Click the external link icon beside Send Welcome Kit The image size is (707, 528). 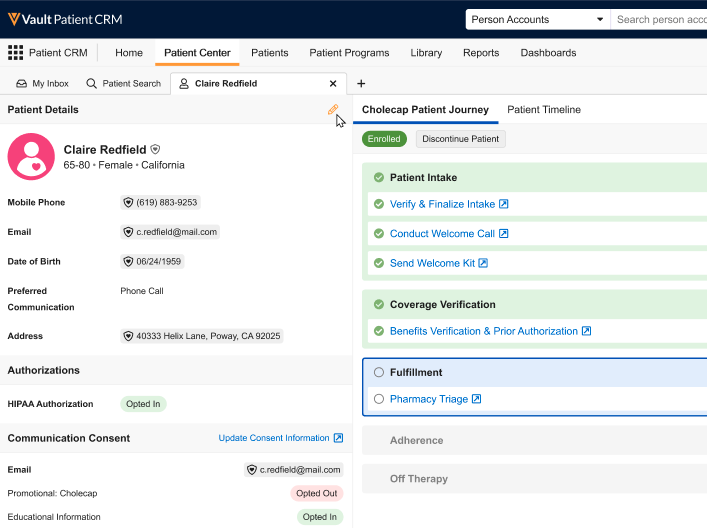click(483, 263)
